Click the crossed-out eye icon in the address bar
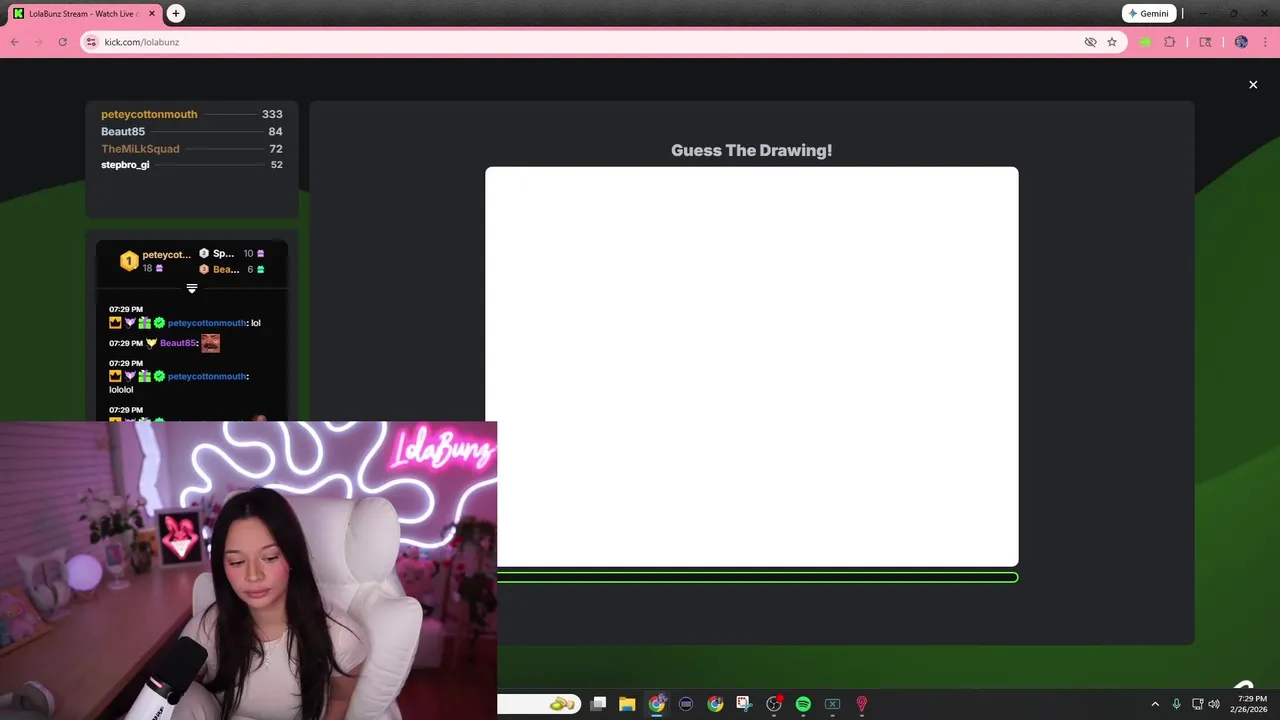This screenshot has width=1280, height=720. [x=1090, y=42]
